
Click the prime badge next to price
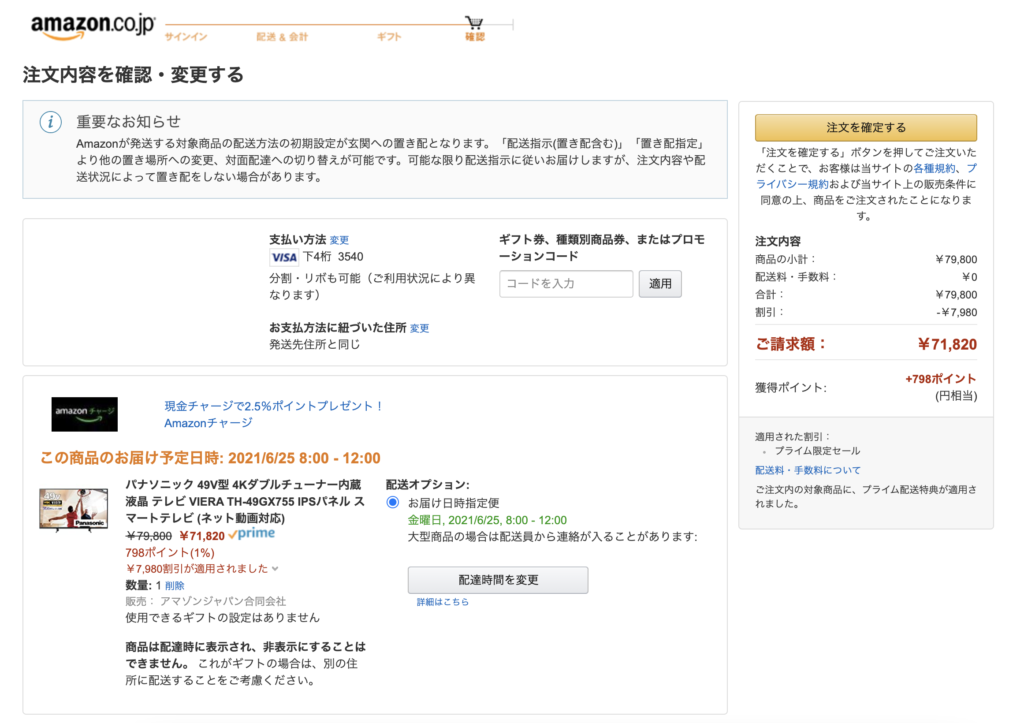(251, 535)
